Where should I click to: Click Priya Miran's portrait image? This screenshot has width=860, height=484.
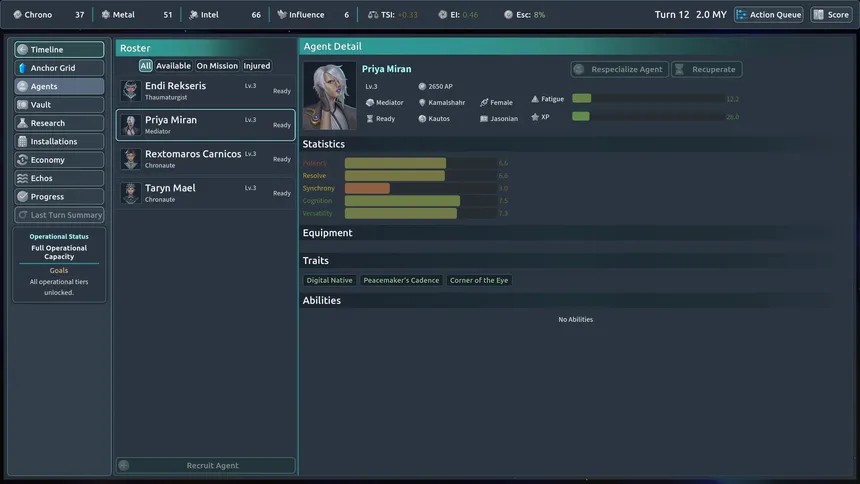(330, 95)
